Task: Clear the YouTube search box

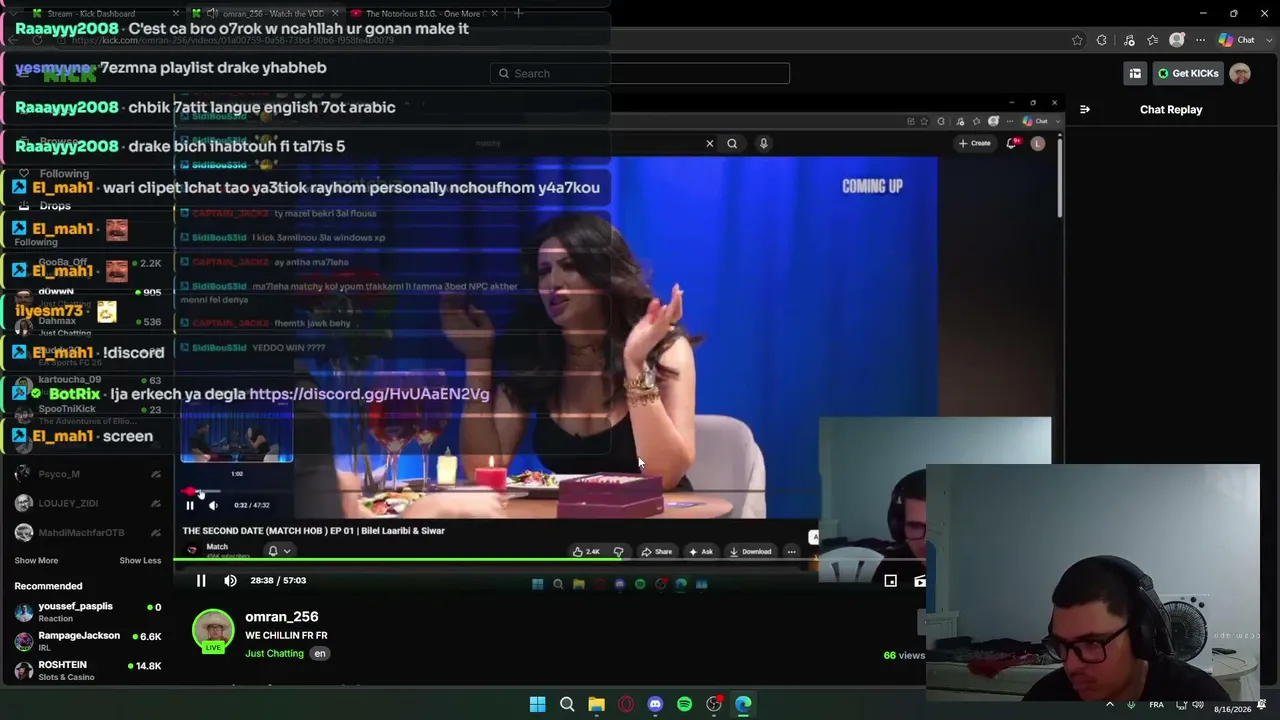Action: (710, 143)
